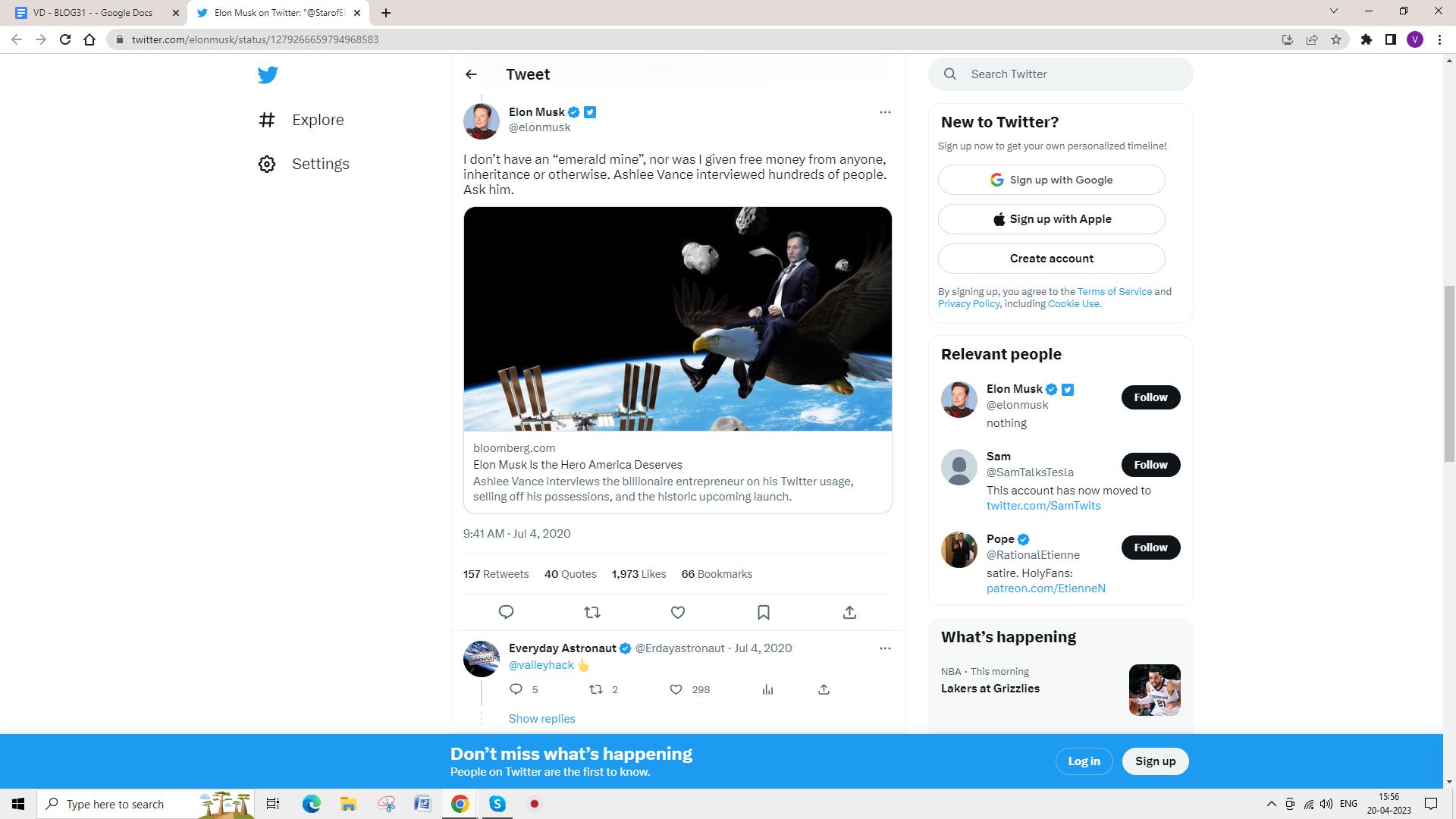View analytics for Everyday Astronaut's reply
The height and width of the screenshot is (819, 1456).
coord(767,689)
